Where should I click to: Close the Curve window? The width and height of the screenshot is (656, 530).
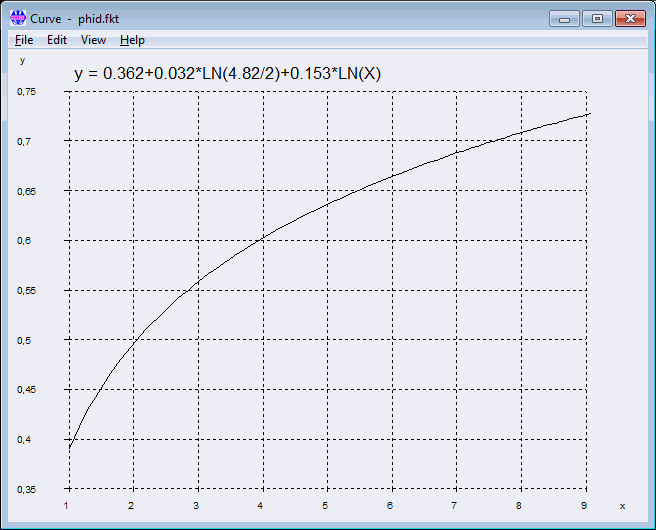[629, 19]
